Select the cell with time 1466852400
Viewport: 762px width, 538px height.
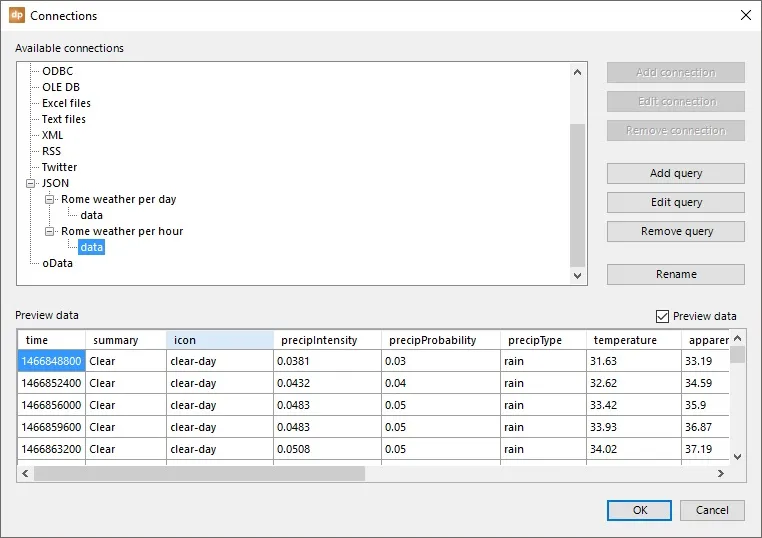52,383
